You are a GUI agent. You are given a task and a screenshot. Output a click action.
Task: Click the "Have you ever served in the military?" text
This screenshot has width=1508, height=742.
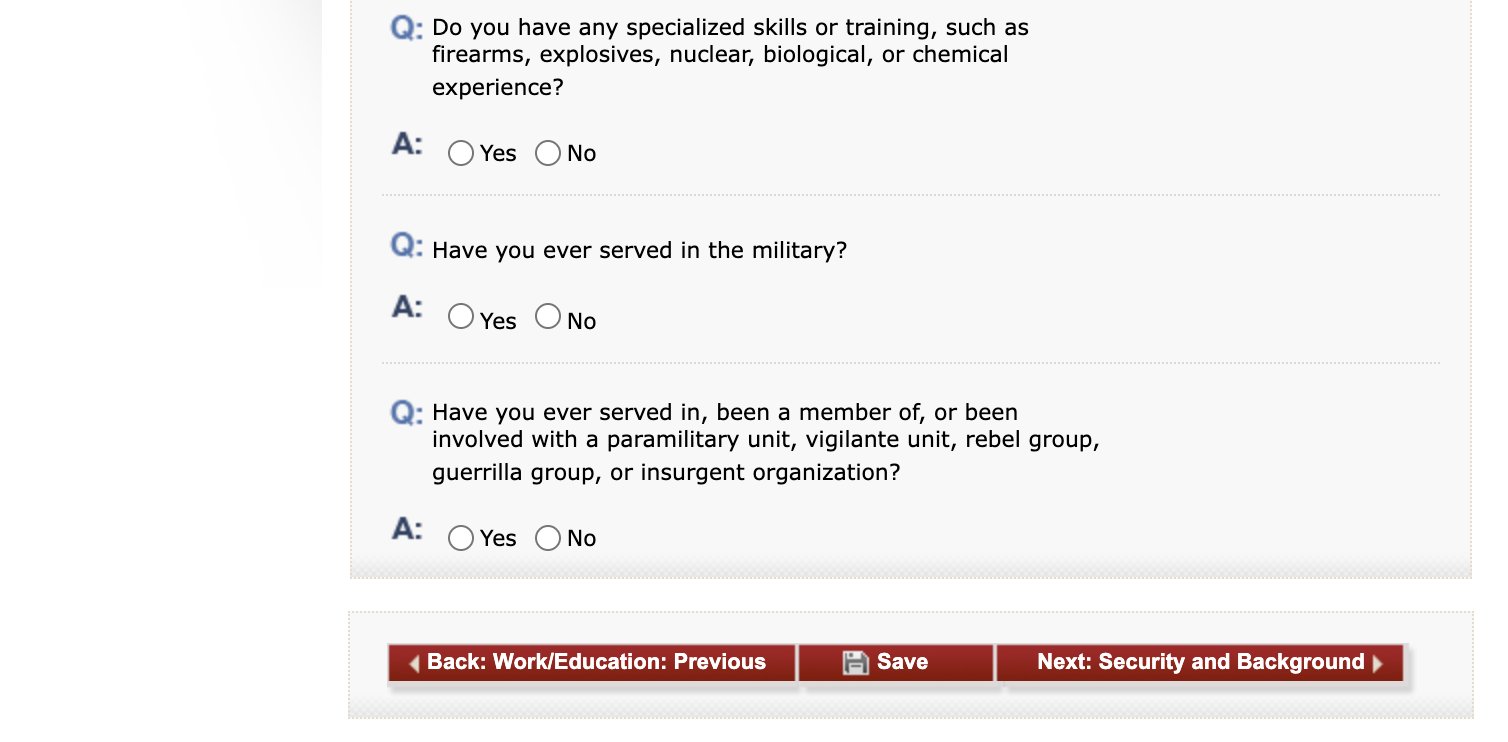640,250
